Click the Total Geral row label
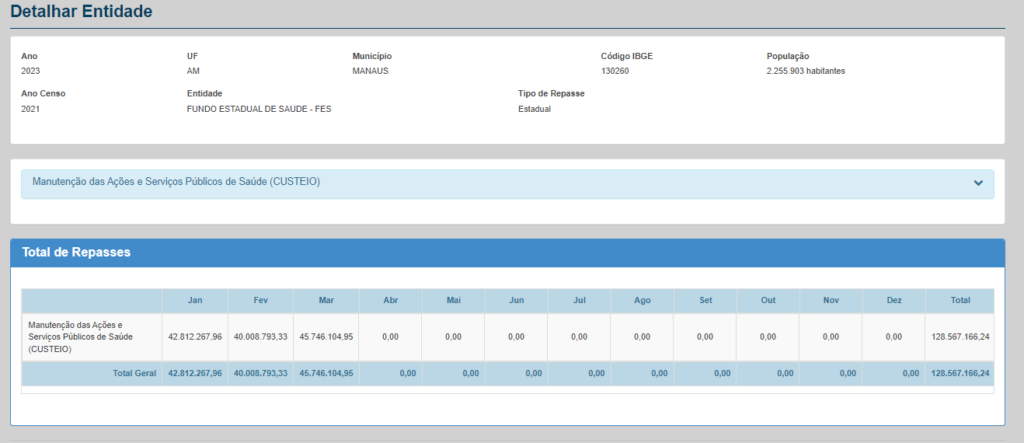The image size is (1024, 443). tap(135, 373)
